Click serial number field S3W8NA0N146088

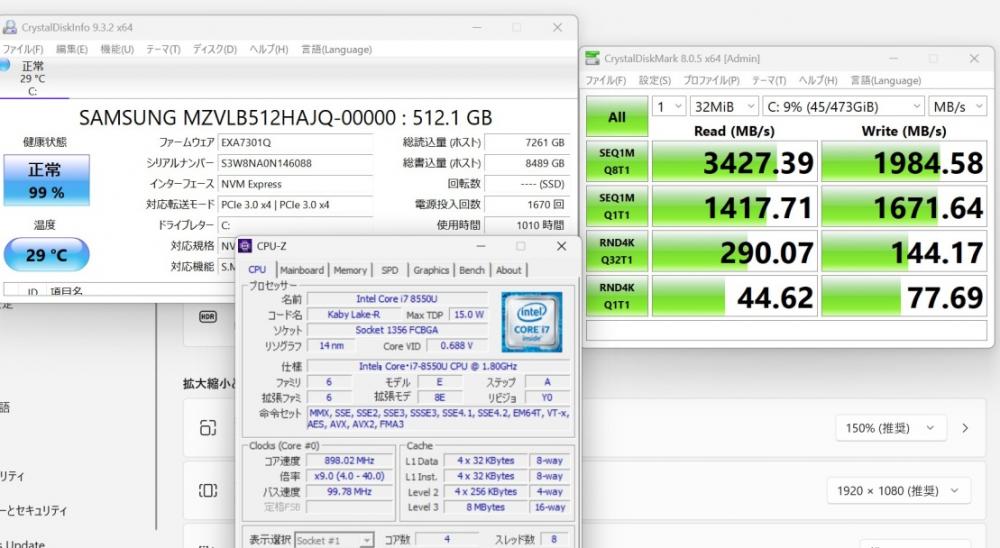pyautogui.click(x=295, y=163)
